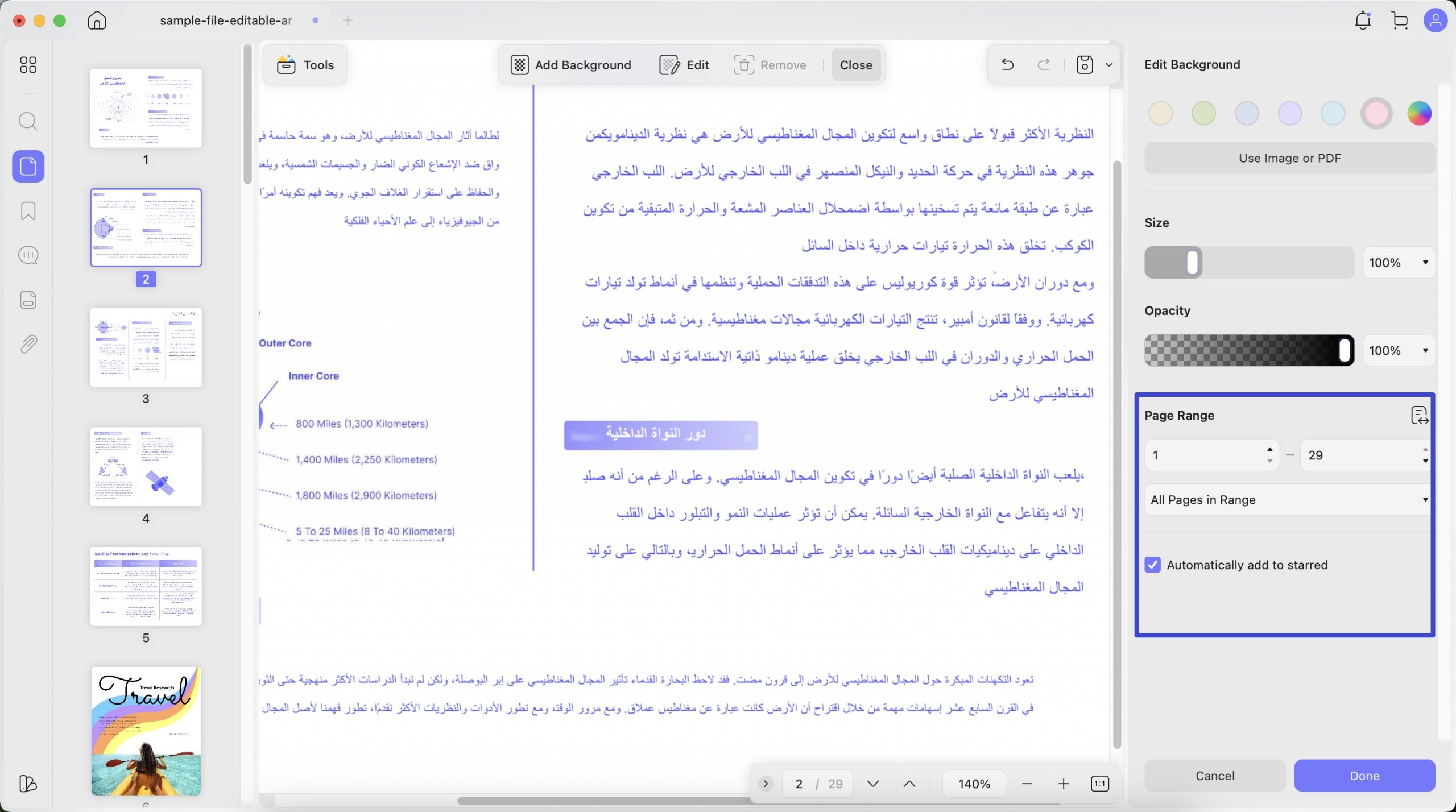This screenshot has height=812, width=1456.
Task: Open comments panel icon
Action: pos(28,255)
